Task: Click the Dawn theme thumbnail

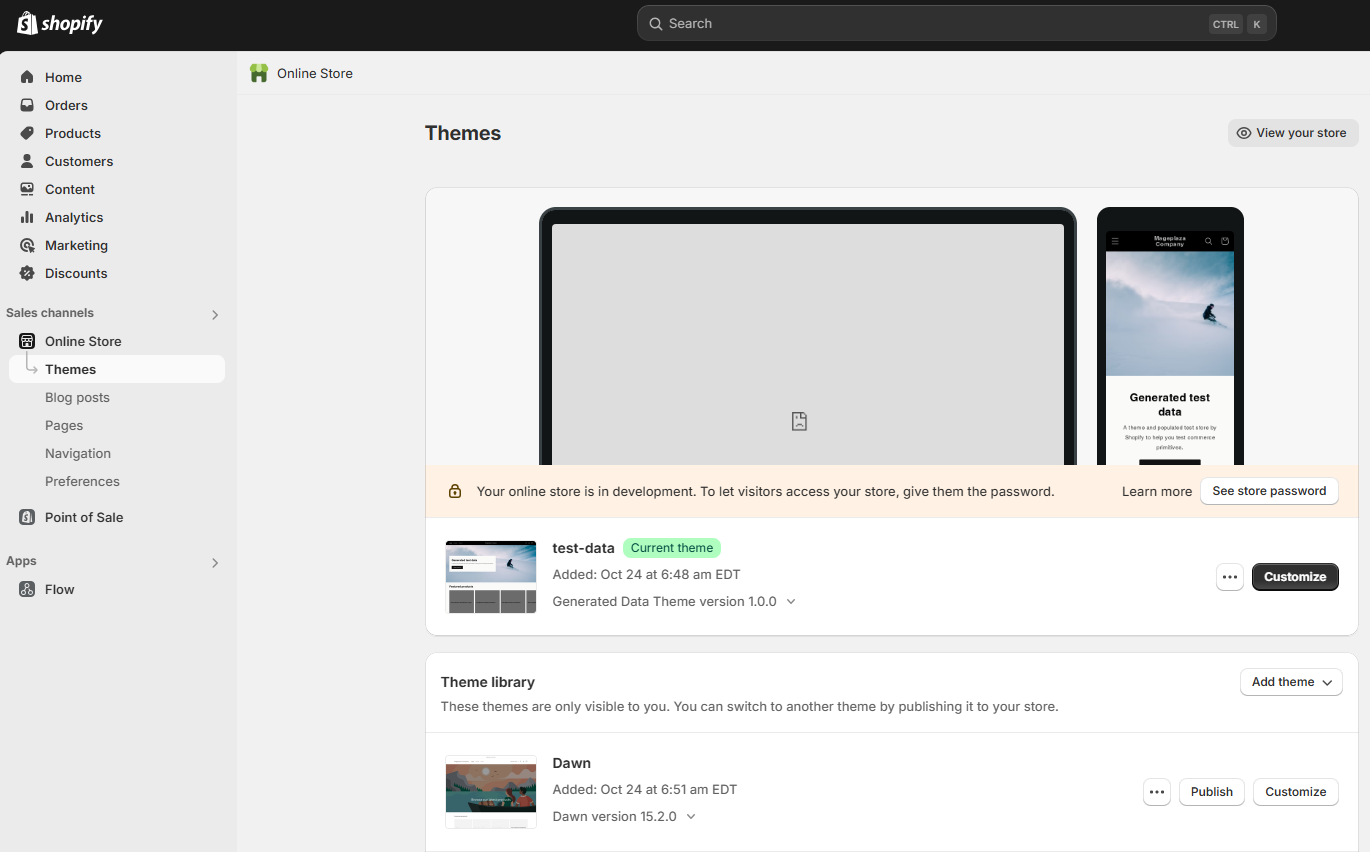Action: point(491,792)
